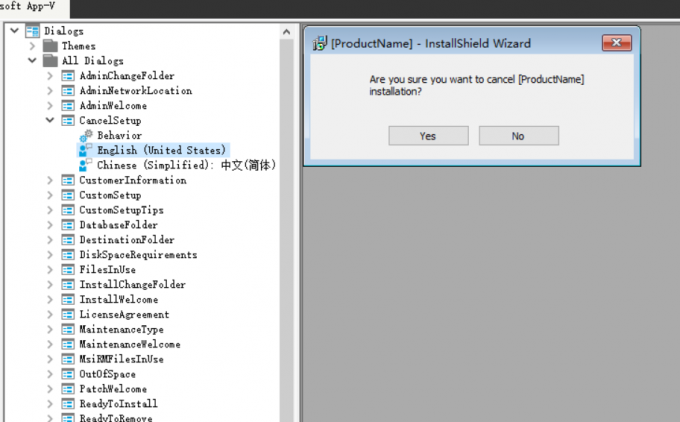Click the OutOfSpace dialog icon
This screenshot has height=422, width=680.
coord(68,374)
